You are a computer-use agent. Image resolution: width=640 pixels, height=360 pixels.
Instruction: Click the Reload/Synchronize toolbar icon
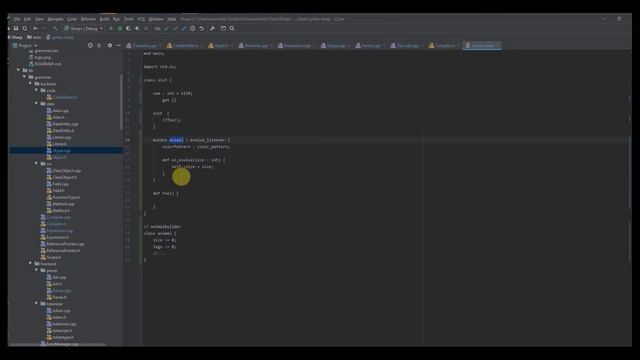(25, 29)
